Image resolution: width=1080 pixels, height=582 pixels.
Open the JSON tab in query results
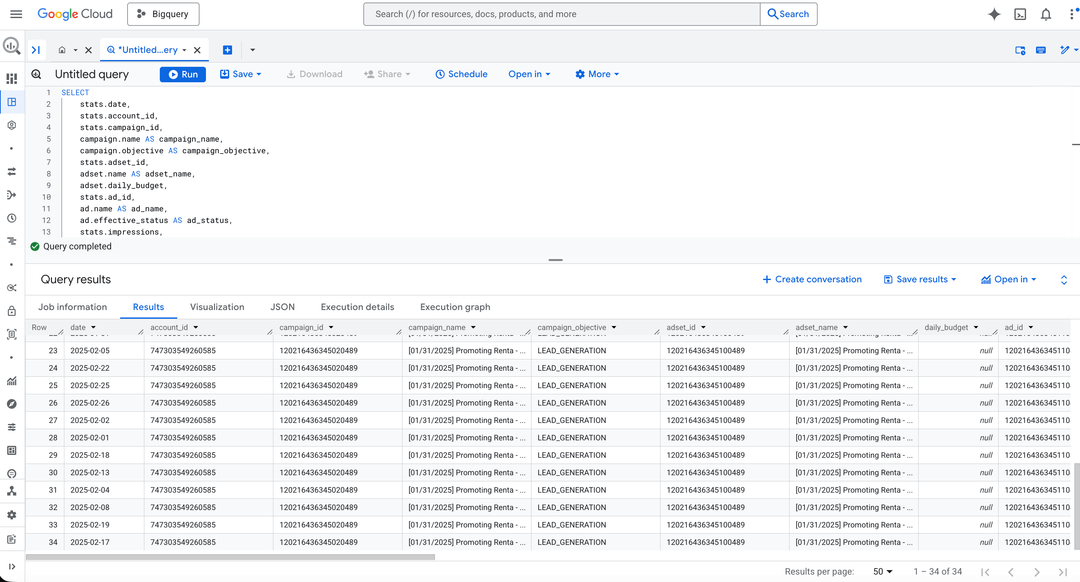[x=283, y=307]
